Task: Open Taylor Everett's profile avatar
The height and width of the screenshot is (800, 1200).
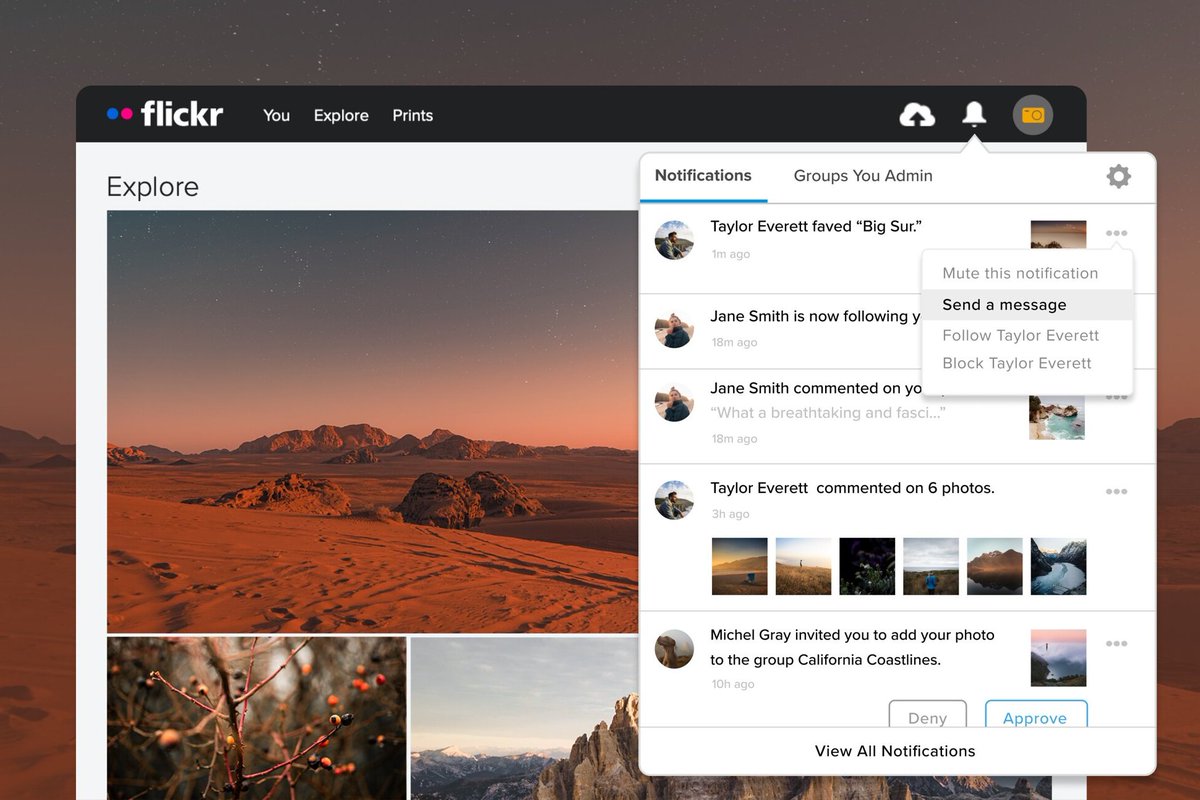Action: click(674, 239)
